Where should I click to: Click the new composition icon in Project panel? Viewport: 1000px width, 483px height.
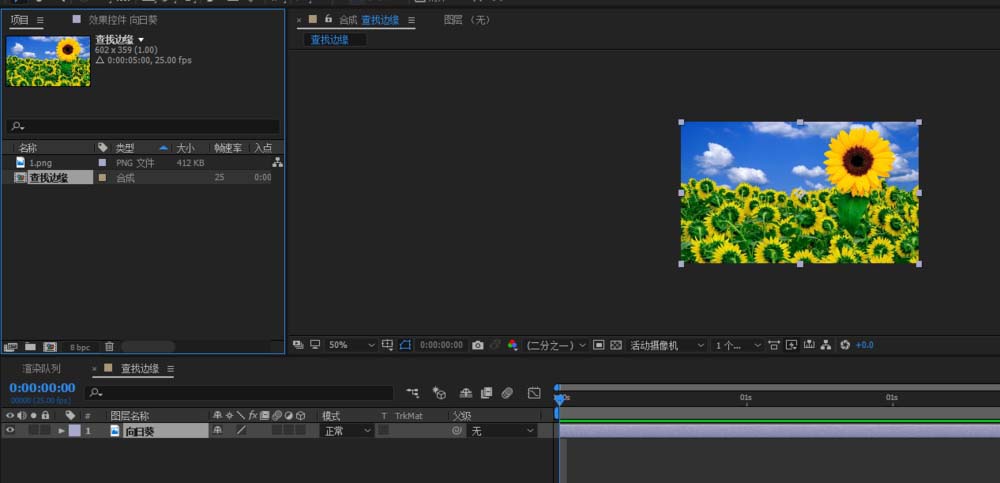pyautogui.click(x=50, y=347)
